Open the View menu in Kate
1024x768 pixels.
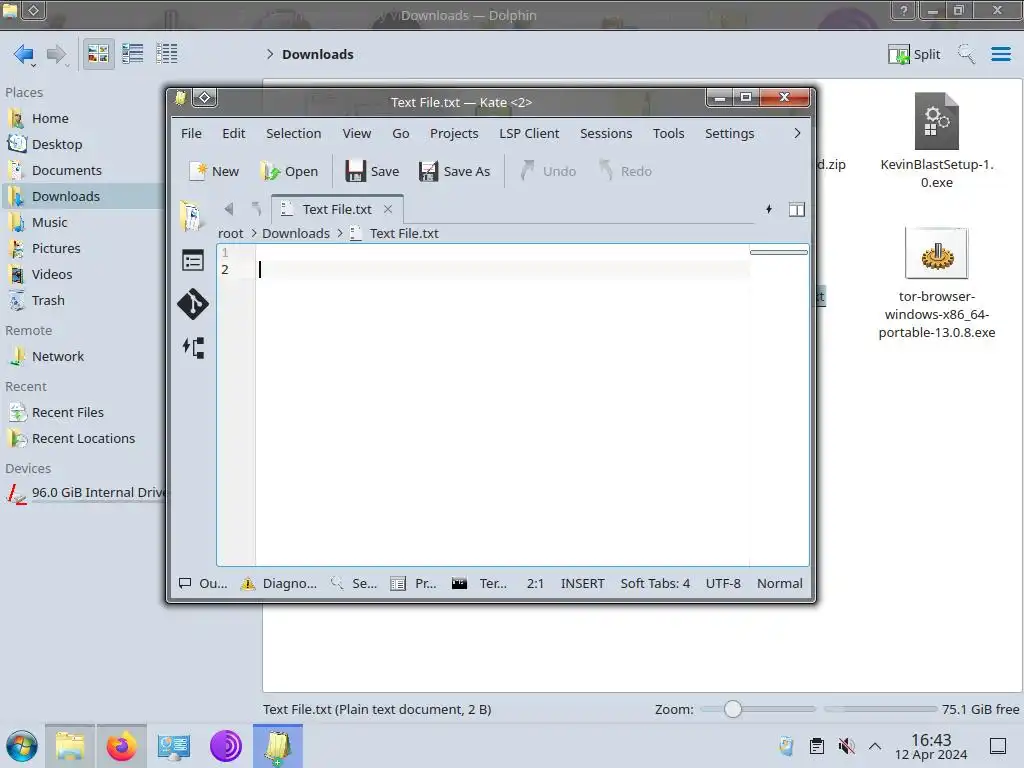point(357,133)
